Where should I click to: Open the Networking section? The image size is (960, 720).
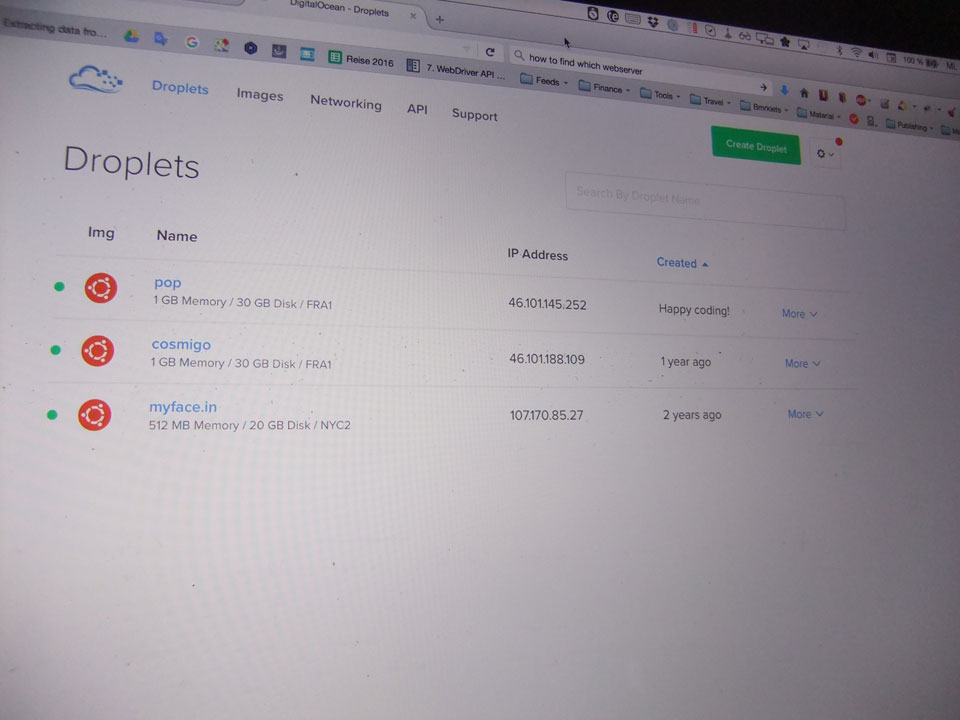[x=345, y=103]
